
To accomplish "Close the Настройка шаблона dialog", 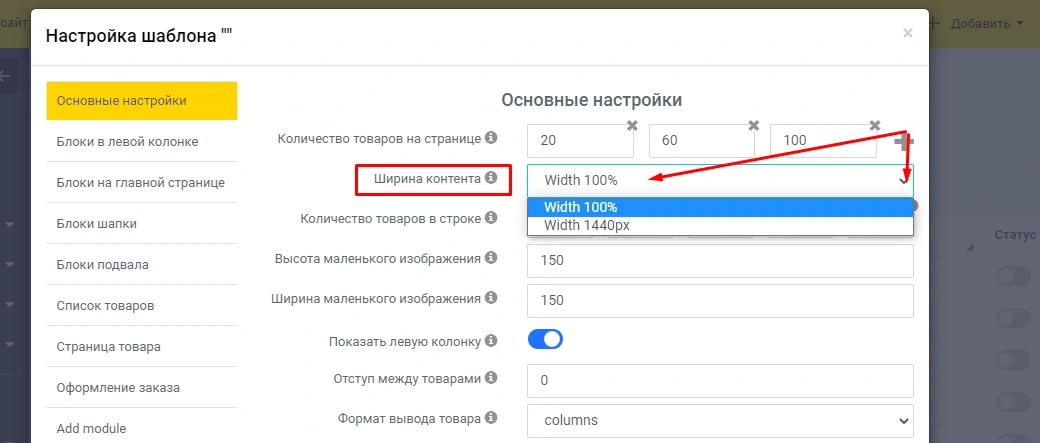I will pos(907,33).
